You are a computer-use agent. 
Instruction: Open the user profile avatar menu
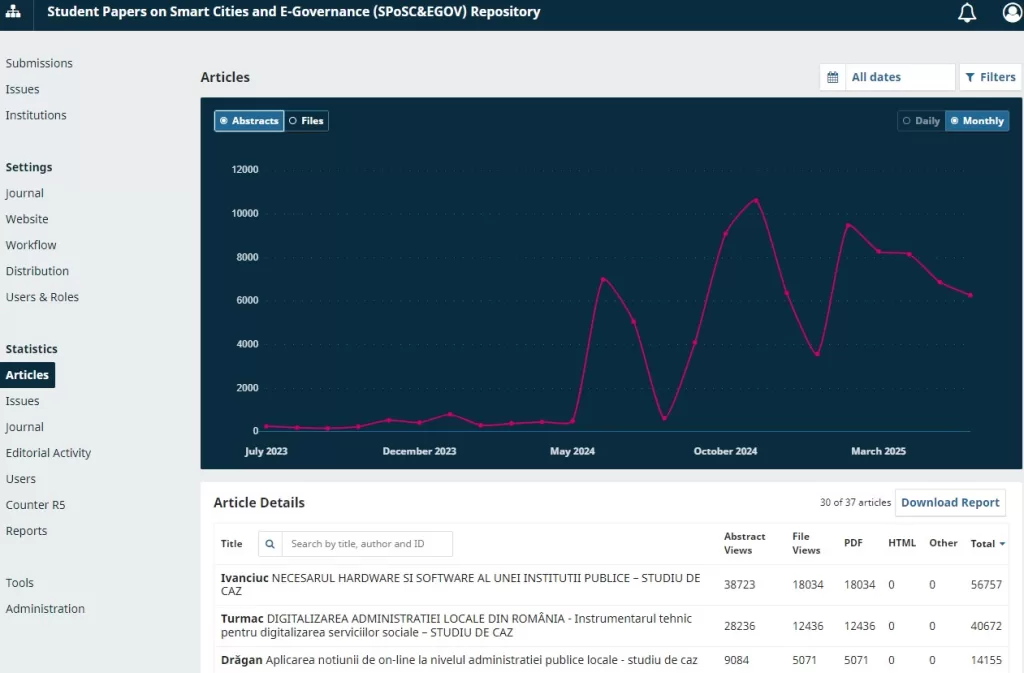[1012, 13]
